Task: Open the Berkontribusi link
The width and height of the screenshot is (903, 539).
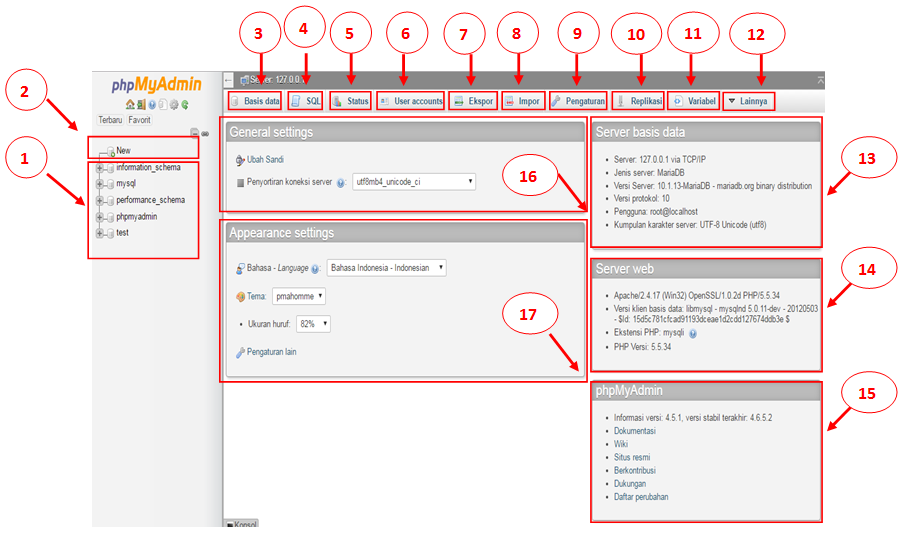Action: 635,470
